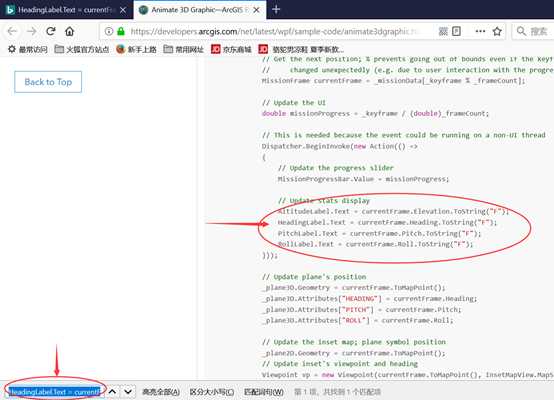Screen dimensions: 554x400
Task: Click the search magnifier icon
Action: pyautogui.click(x=521, y=31)
